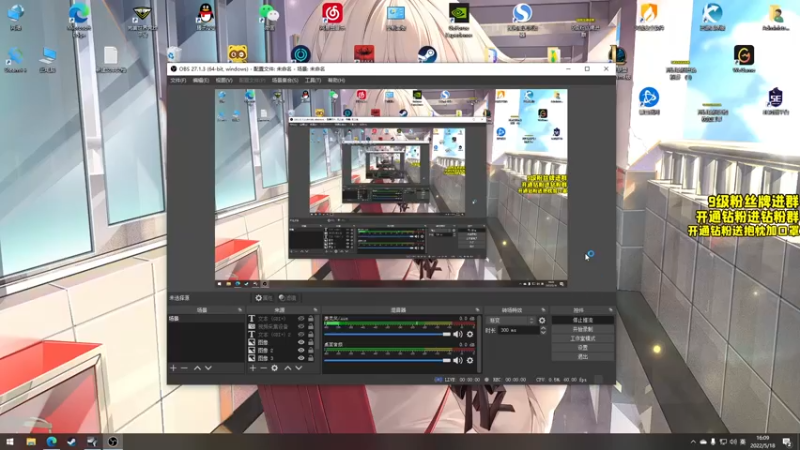800x450 pixels.
Task: Open the Windows Start menu
Action: [x=10, y=441]
